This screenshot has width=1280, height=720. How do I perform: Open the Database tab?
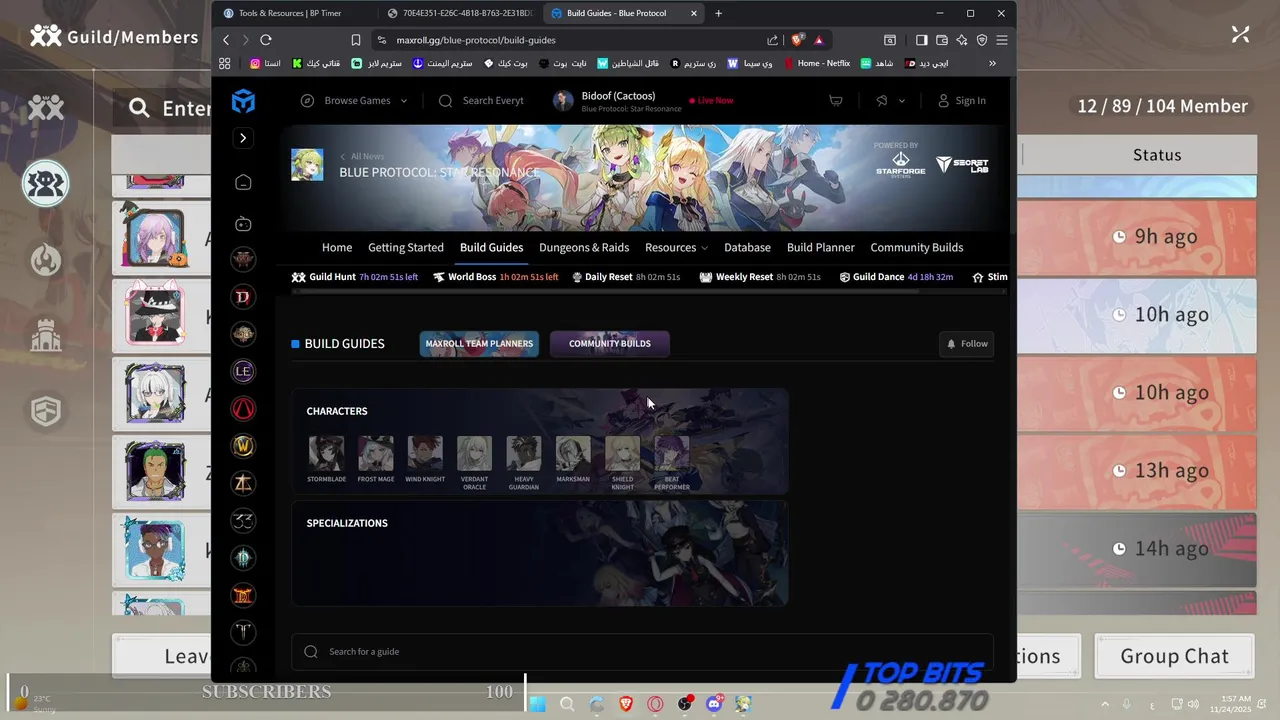tap(747, 247)
